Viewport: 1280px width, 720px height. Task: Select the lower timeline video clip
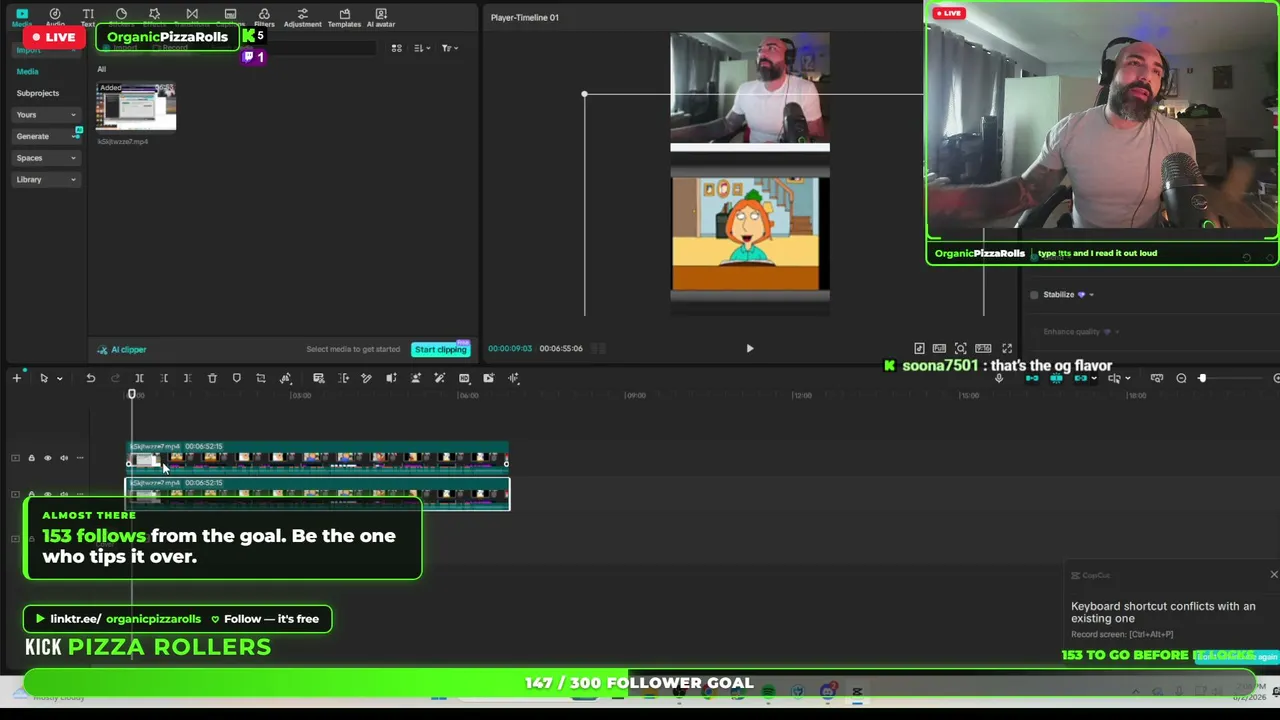[x=317, y=494]
